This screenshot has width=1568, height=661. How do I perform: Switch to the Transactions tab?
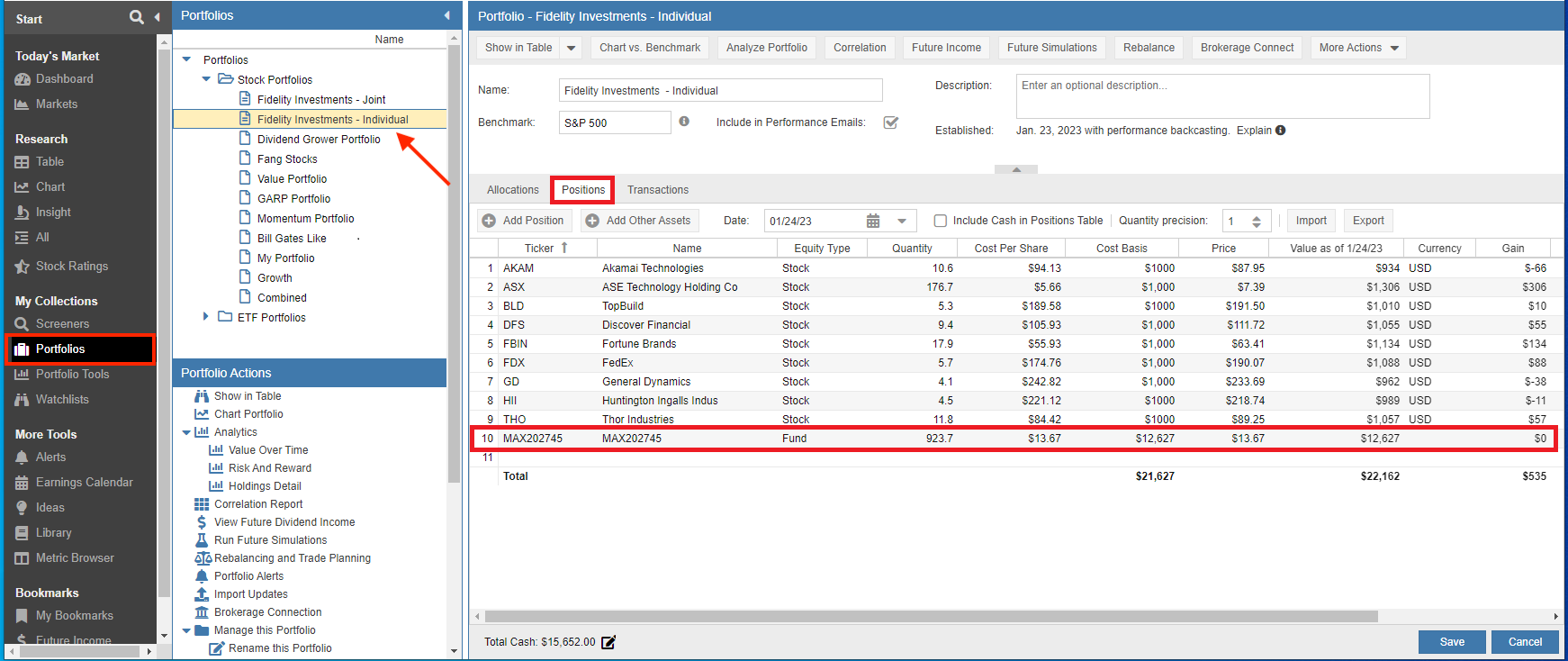(658, 190)
